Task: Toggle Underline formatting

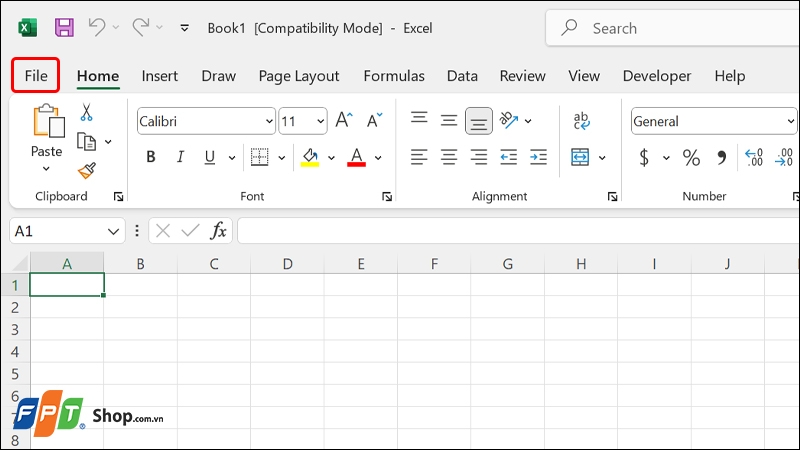Action: click(210, 157)
